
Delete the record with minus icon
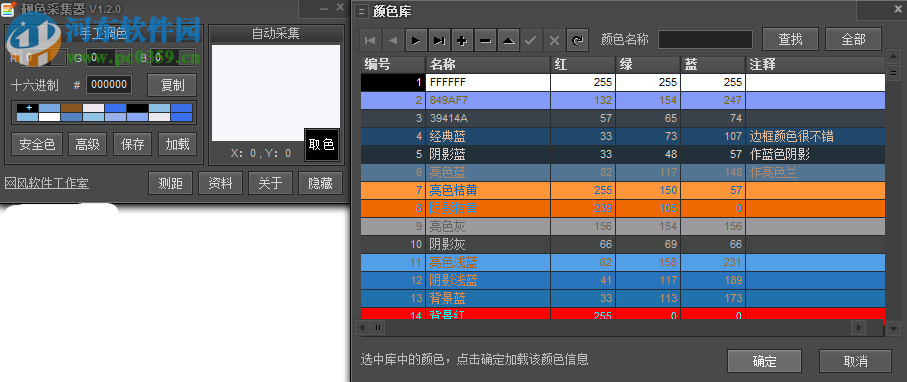485,40
